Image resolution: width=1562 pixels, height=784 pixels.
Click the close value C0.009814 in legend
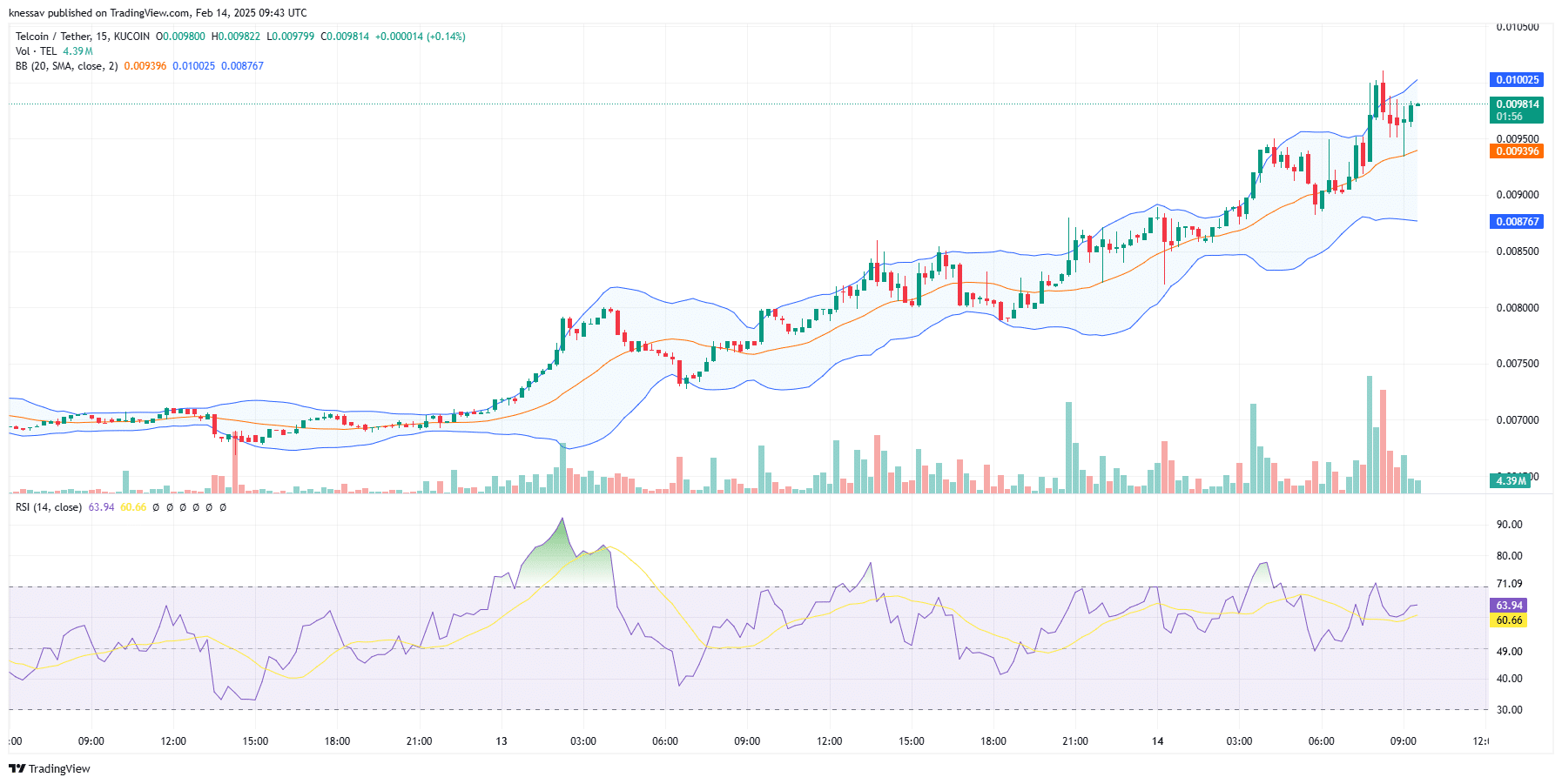point(345,37)
